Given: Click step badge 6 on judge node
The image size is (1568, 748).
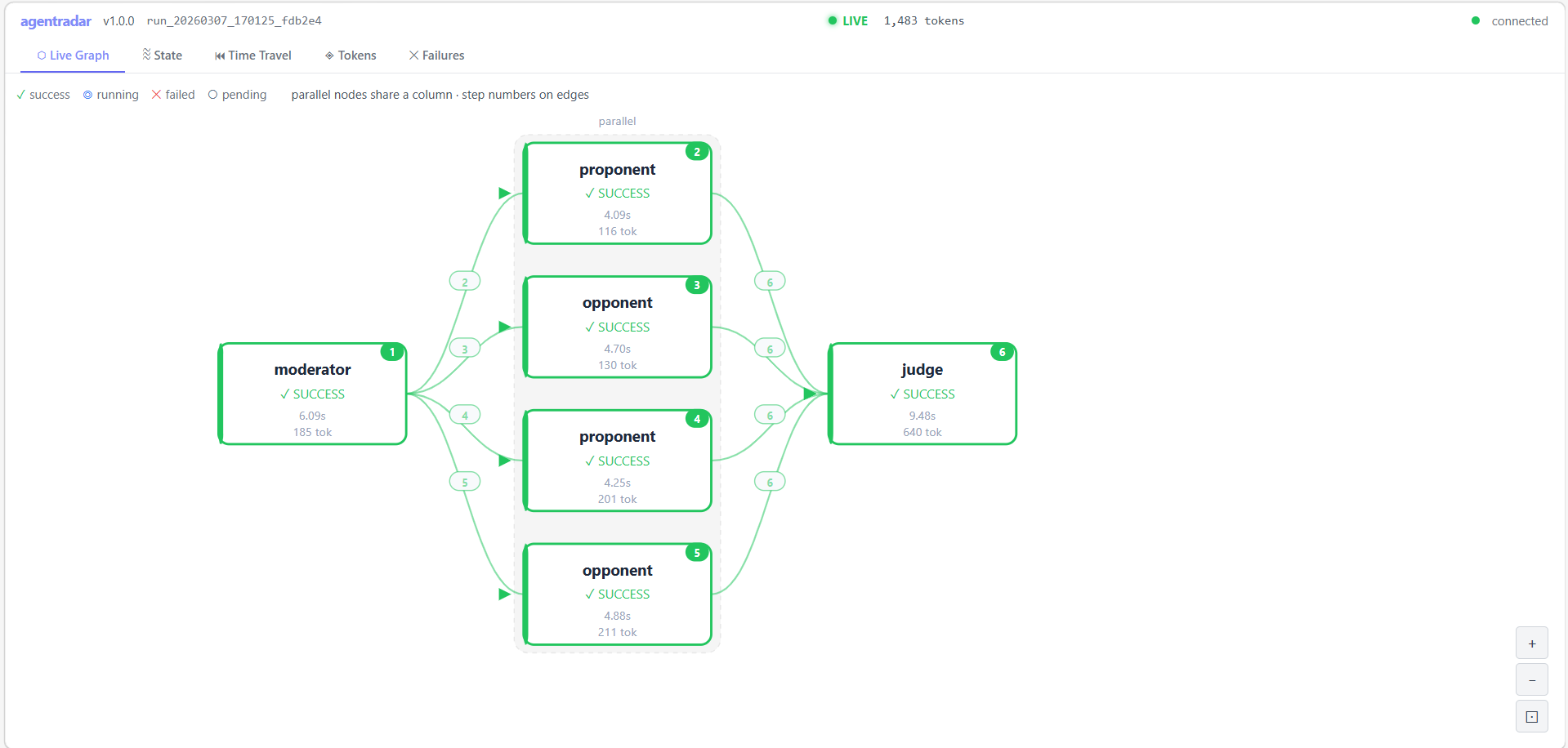Looking at the screenshot, I should tap(1002, 352).
